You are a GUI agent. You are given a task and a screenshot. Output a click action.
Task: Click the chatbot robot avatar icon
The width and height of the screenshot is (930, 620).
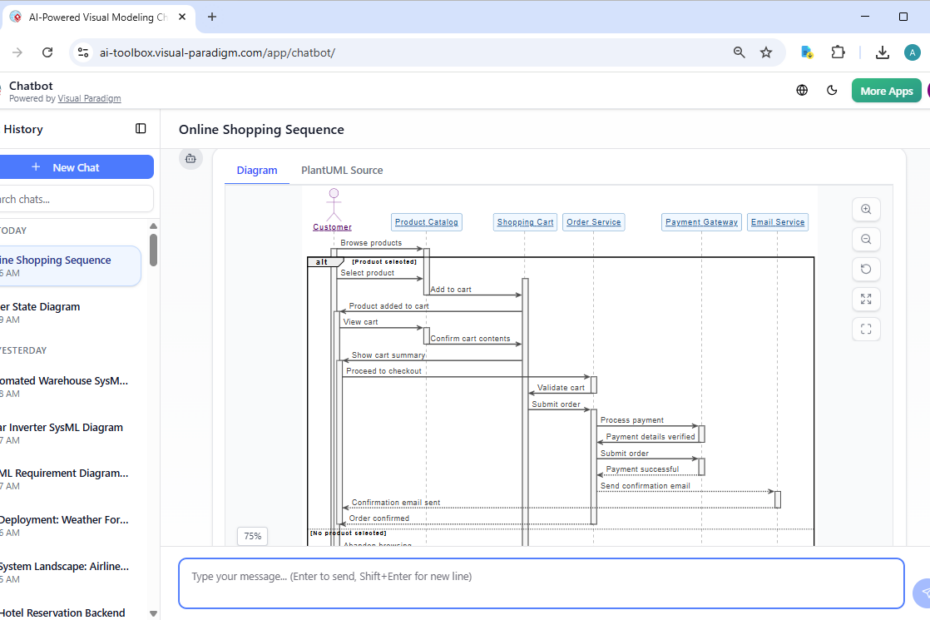click(x=191, y=158)
